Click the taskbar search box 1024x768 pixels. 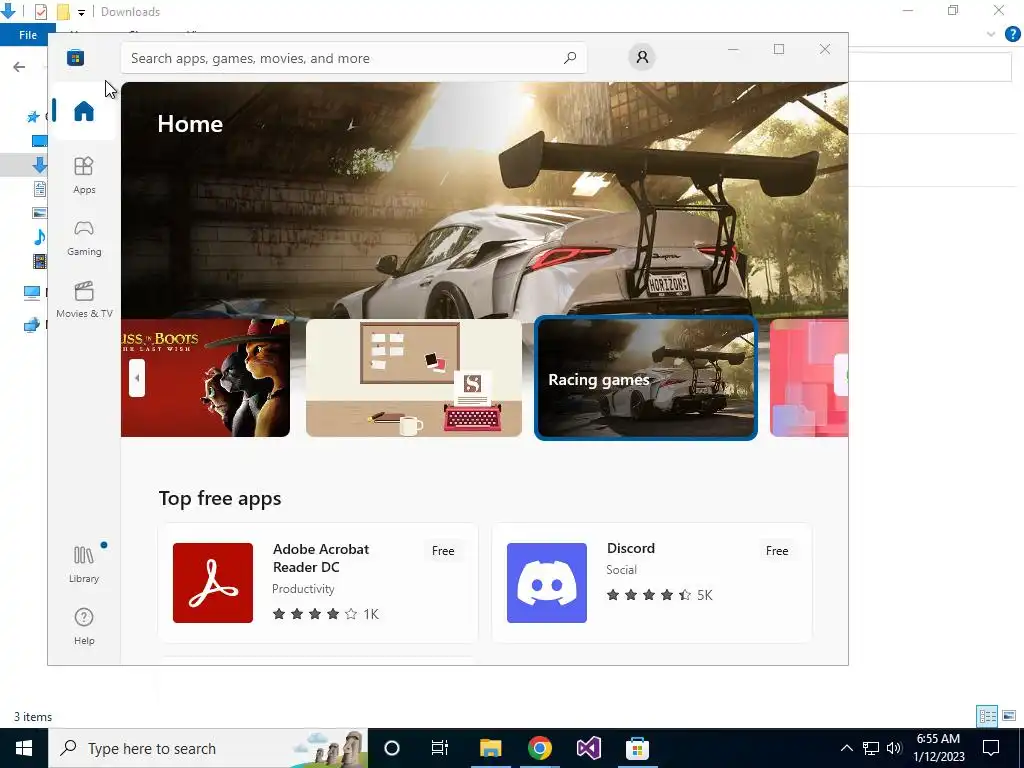[208, 748]
